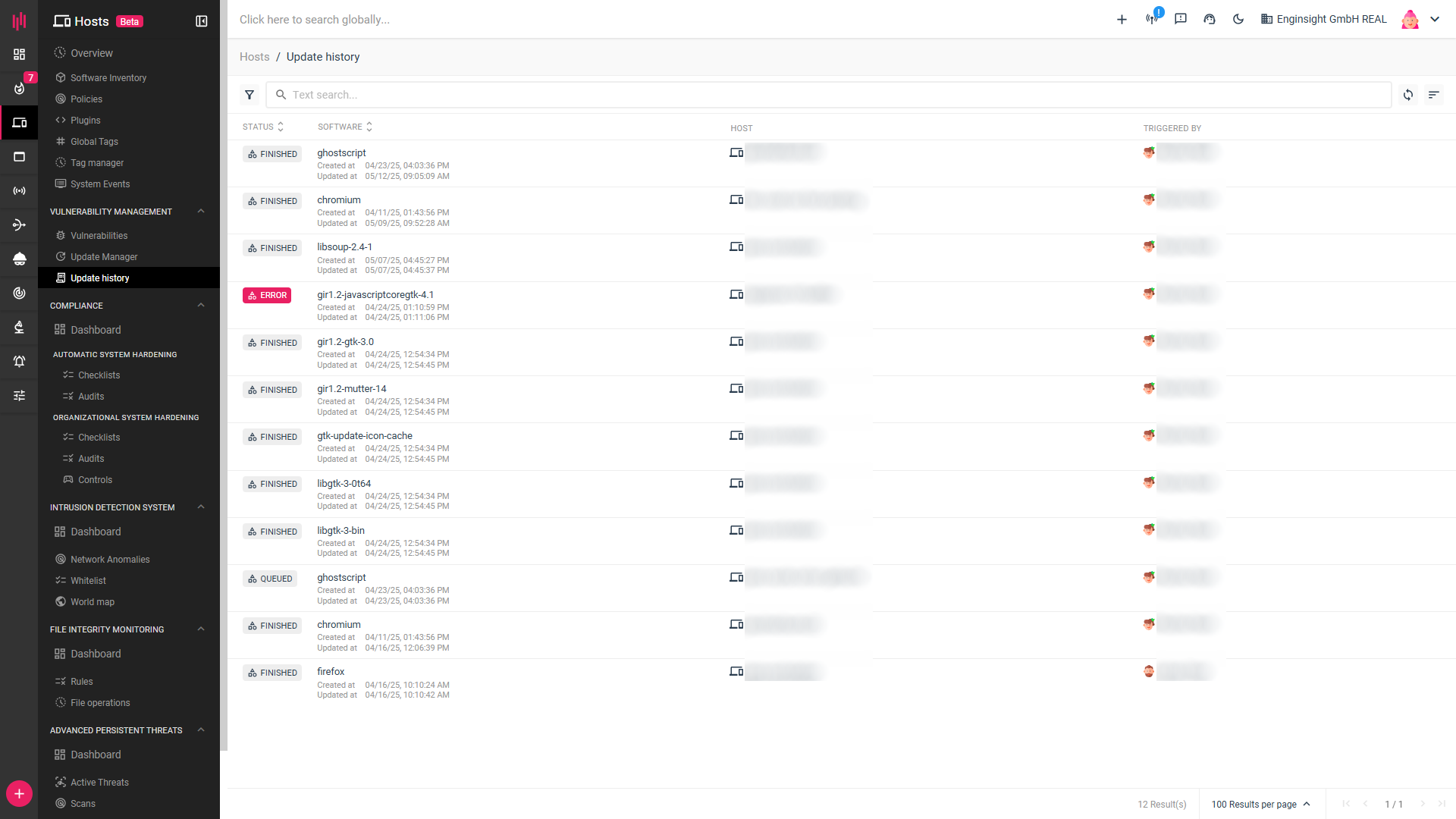Go to Software Inventory
The image size is (1456, 819).
pos(108,78)
